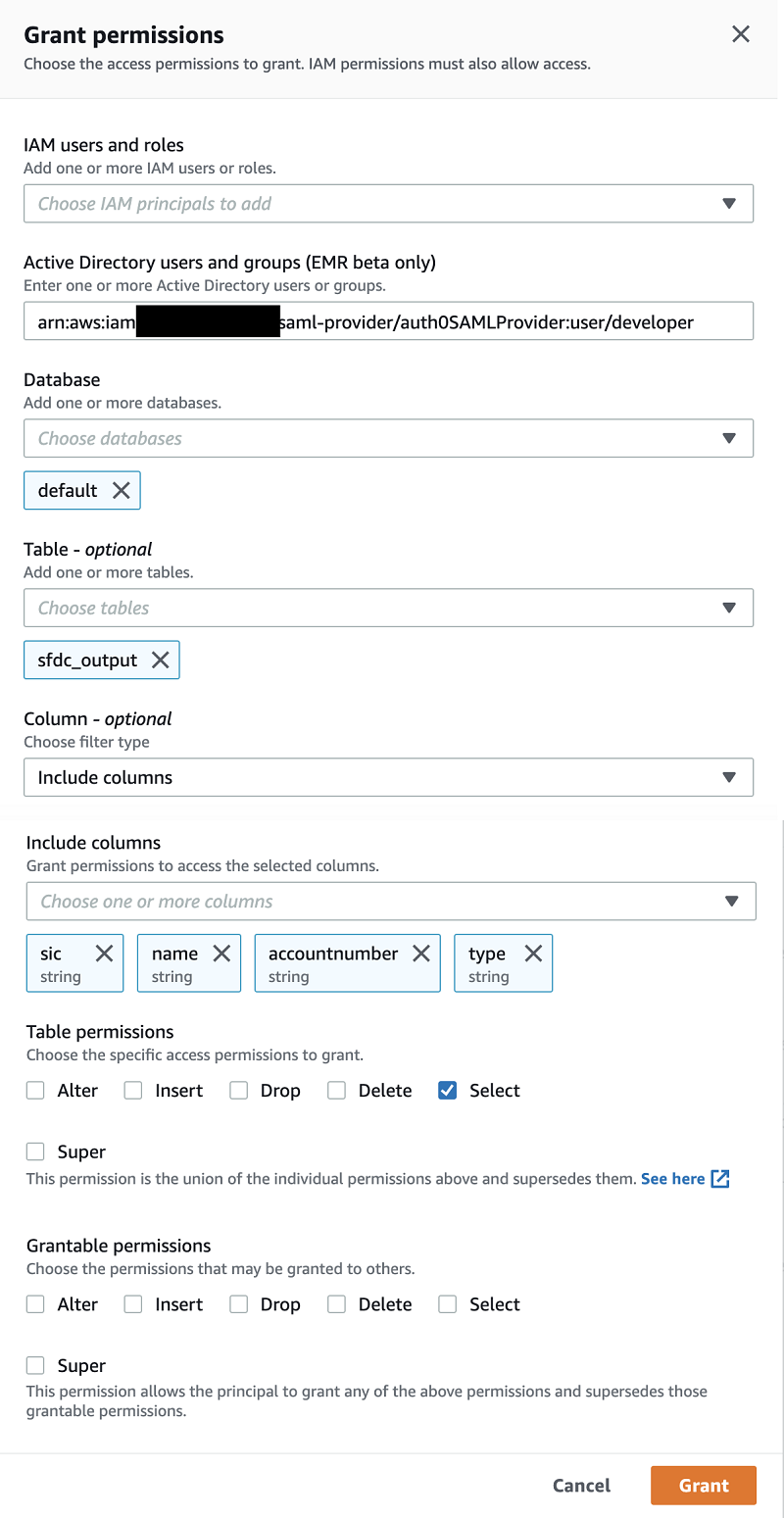Remove the sic column chip
This screenshot has height=1518, width=784.
pyautogui.click(x=104, y=954)
